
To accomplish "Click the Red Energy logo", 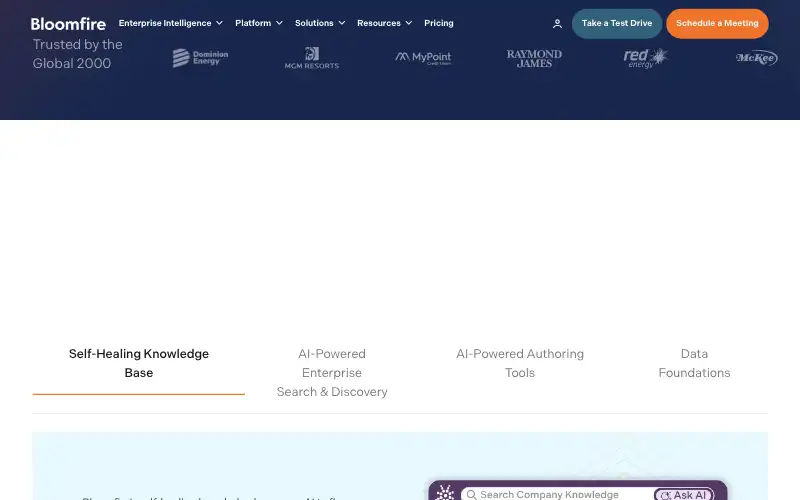I will 645,58.
